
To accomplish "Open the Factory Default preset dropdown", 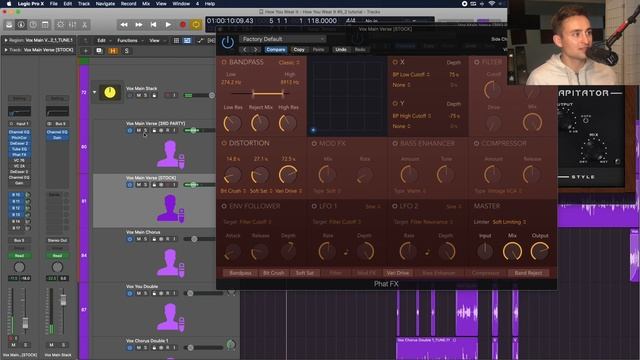I will point(282,39).
